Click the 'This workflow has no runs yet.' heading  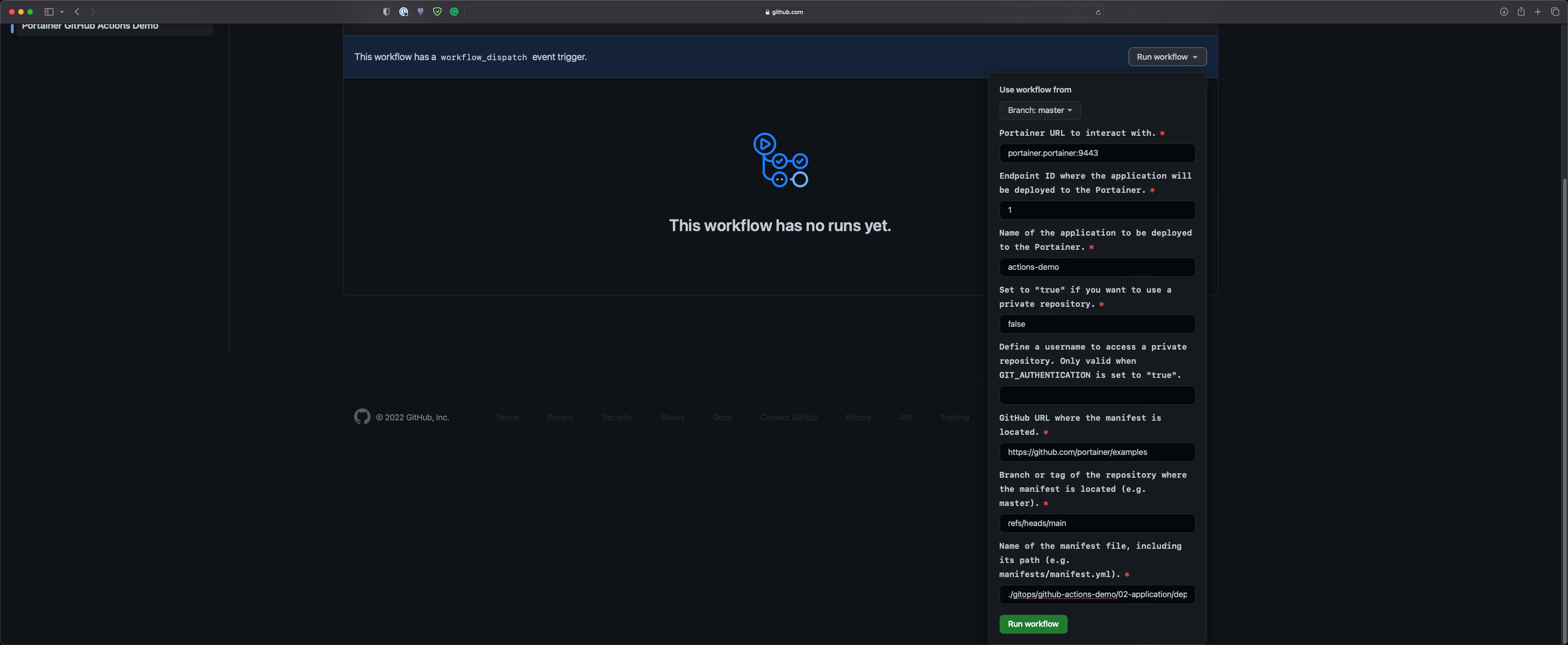780,226
